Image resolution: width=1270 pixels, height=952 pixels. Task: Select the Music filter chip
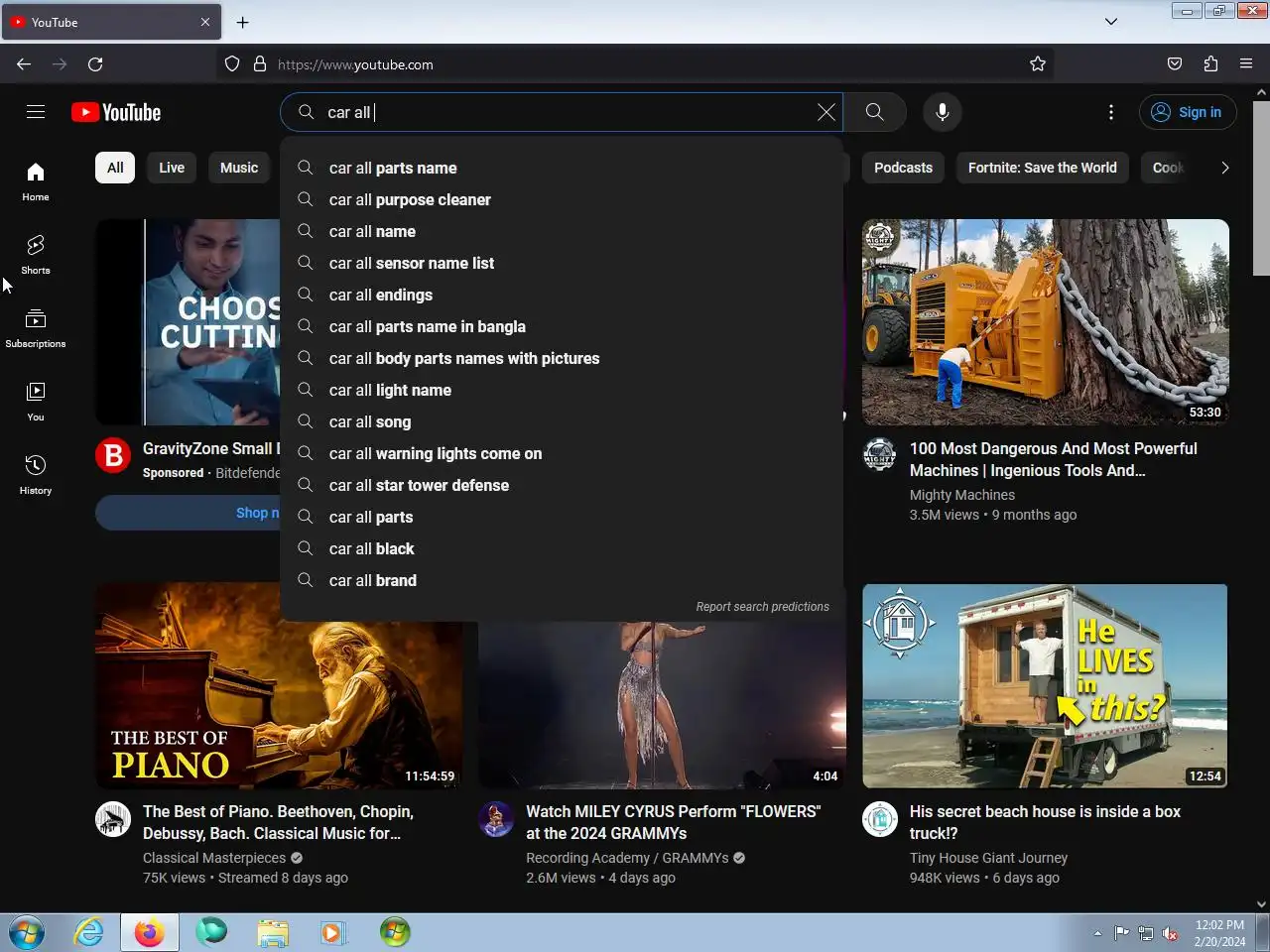pyautogui.click(x=239, y=168)
